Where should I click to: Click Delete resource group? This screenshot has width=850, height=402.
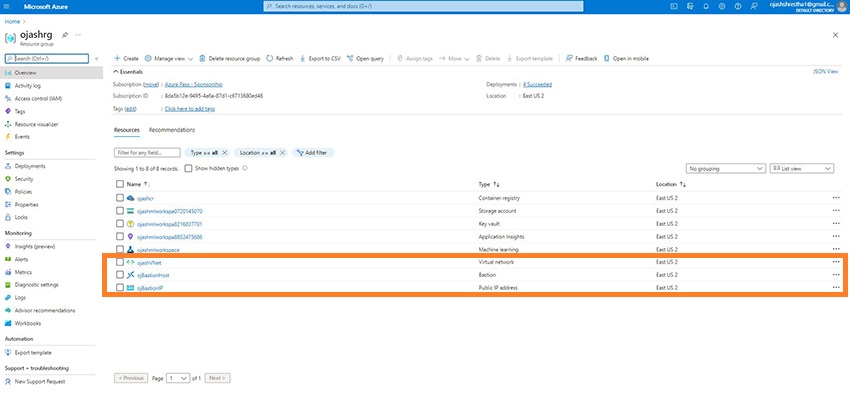(230, 59)
